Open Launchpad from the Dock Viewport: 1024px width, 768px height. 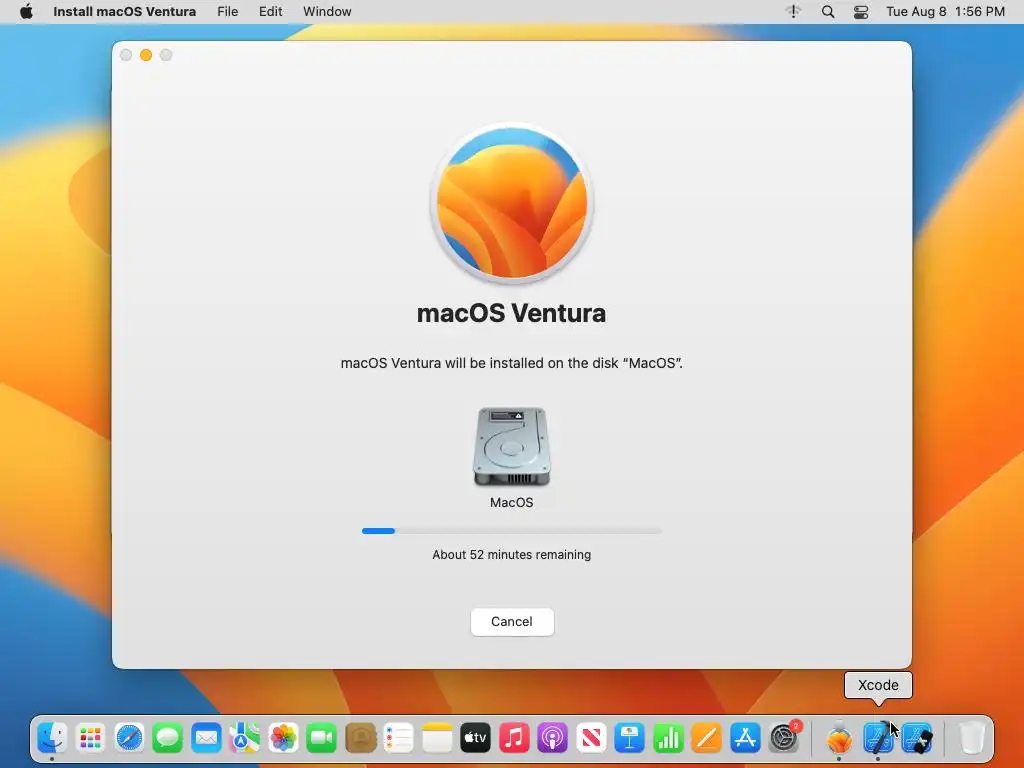(x=90, y=738)
